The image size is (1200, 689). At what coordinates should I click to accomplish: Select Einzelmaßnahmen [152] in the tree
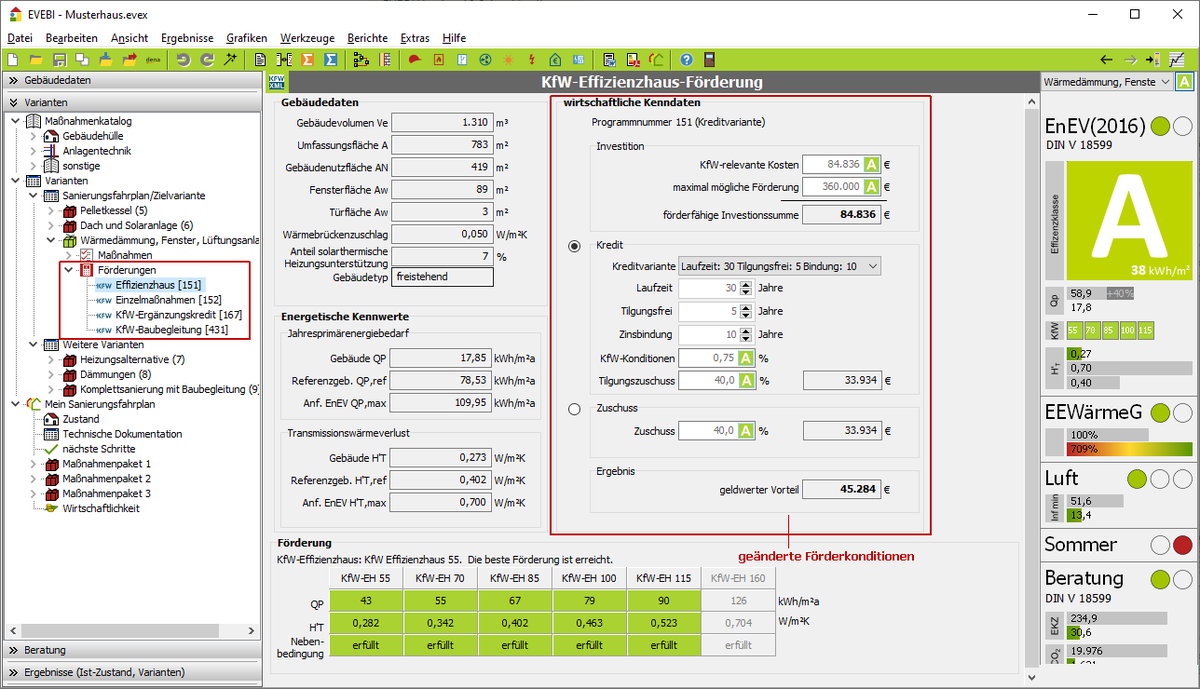[168, 300]
